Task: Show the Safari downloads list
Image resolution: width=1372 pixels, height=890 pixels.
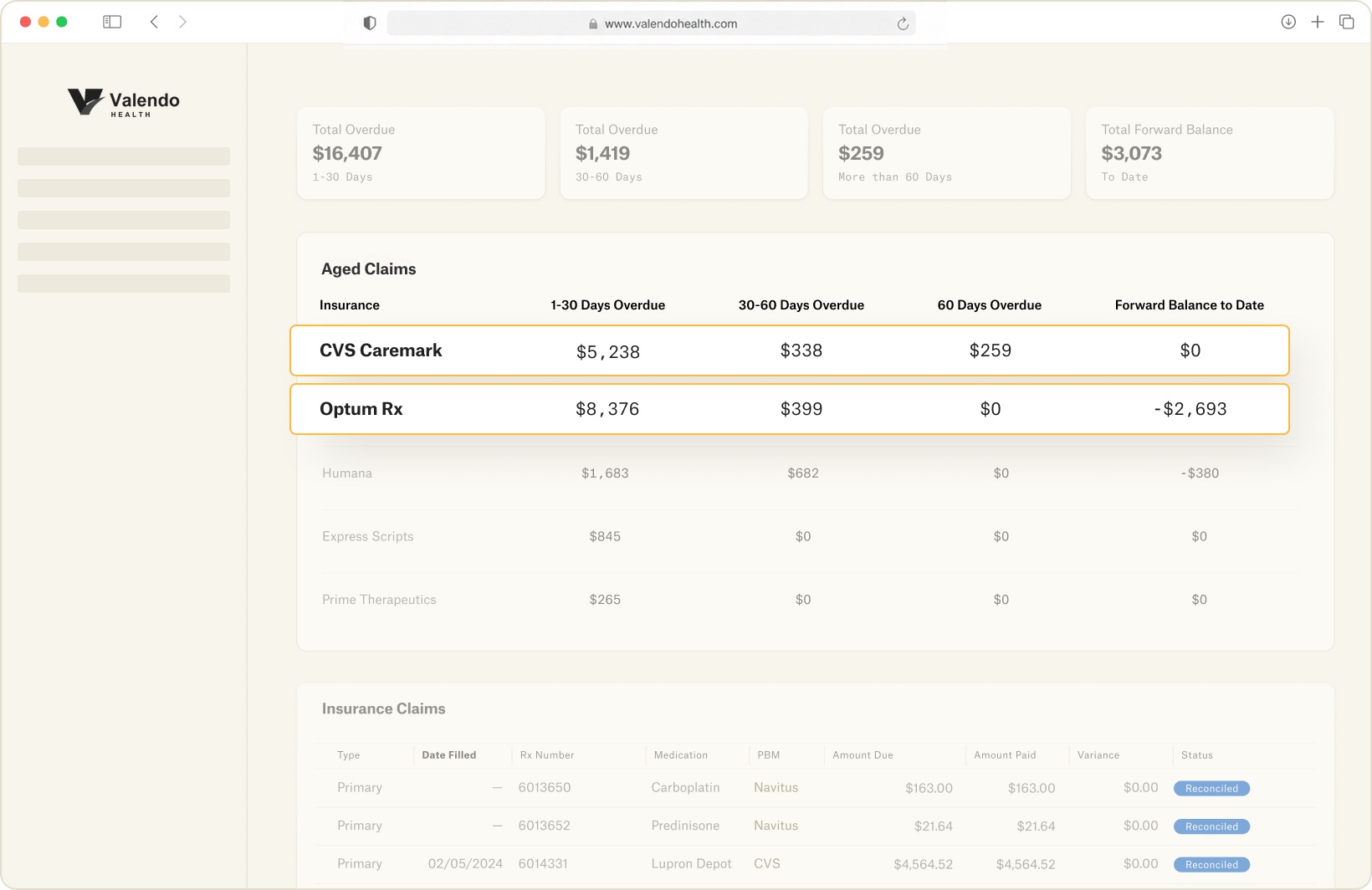Action: click(x=1288, y=22)
